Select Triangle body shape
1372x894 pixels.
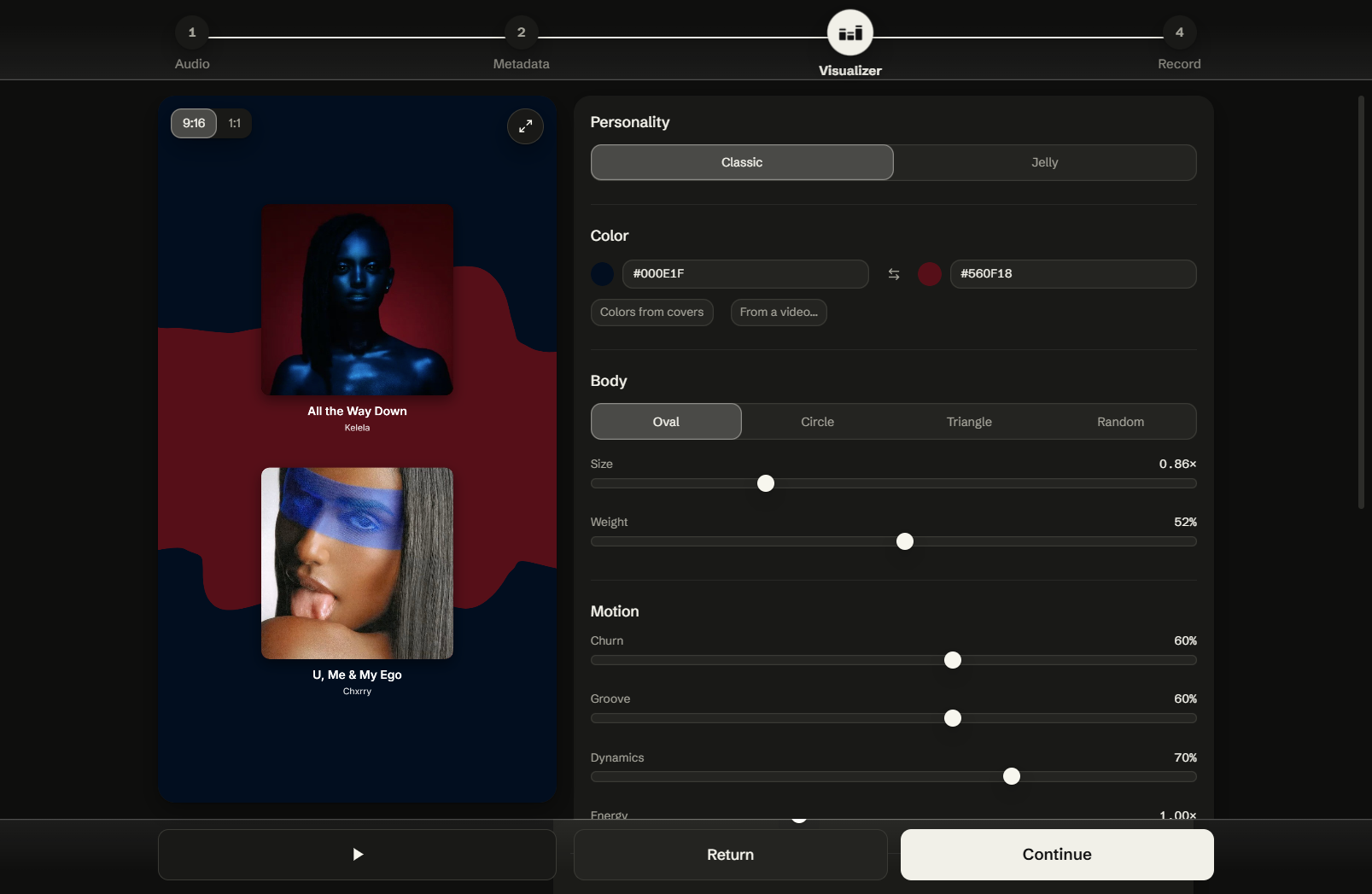tap(969, 422)
